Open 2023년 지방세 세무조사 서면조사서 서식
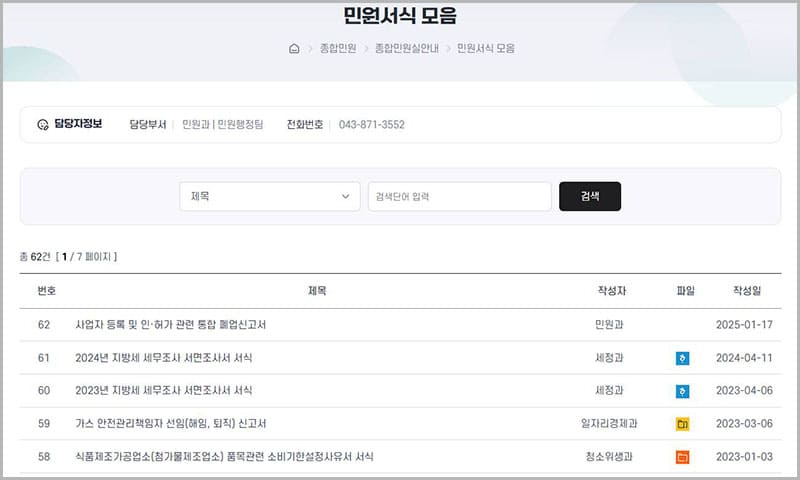Screen dimensions: 800x480 [x=164, y=391]
